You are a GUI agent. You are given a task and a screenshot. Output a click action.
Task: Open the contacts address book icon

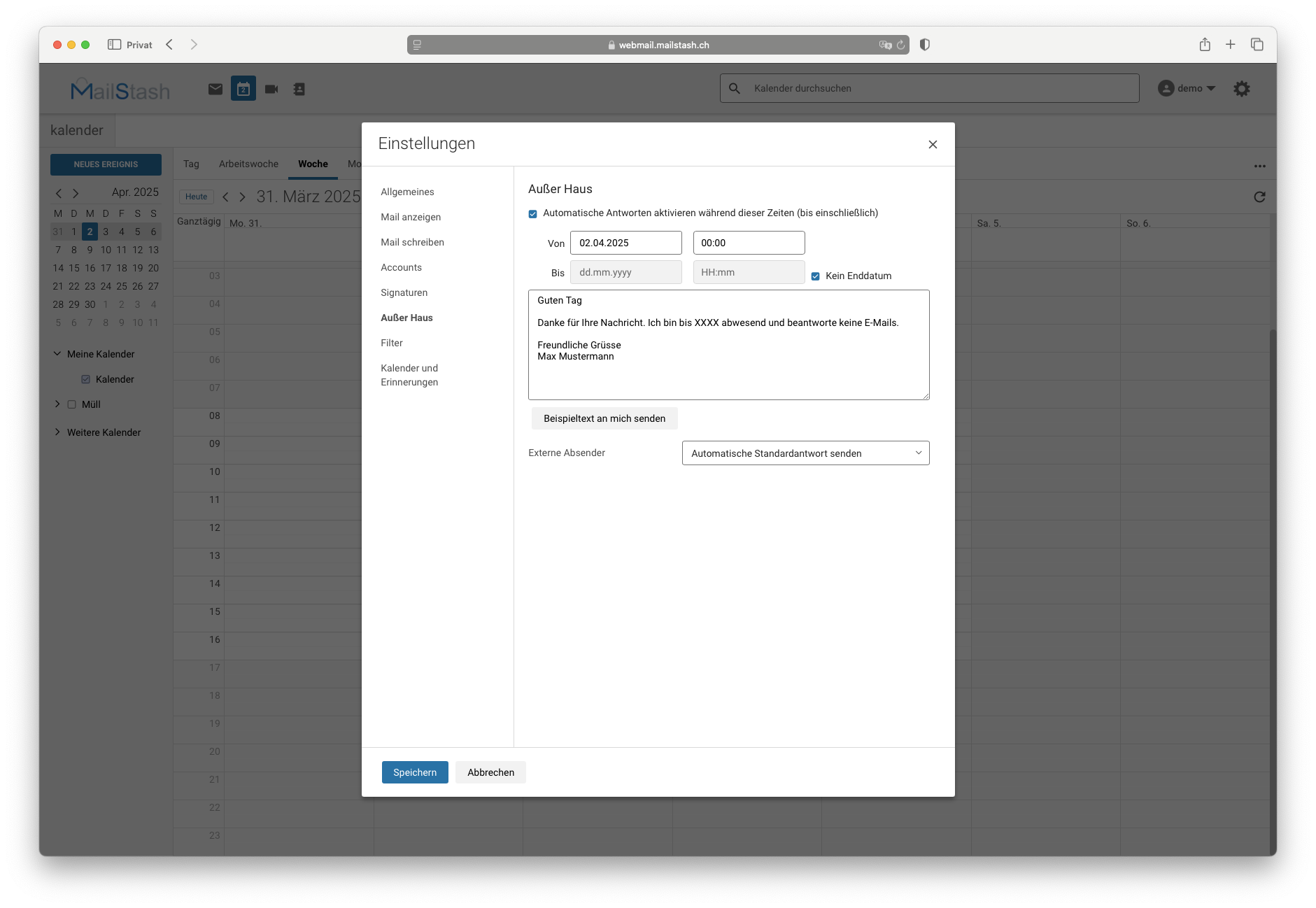[299, 89]
